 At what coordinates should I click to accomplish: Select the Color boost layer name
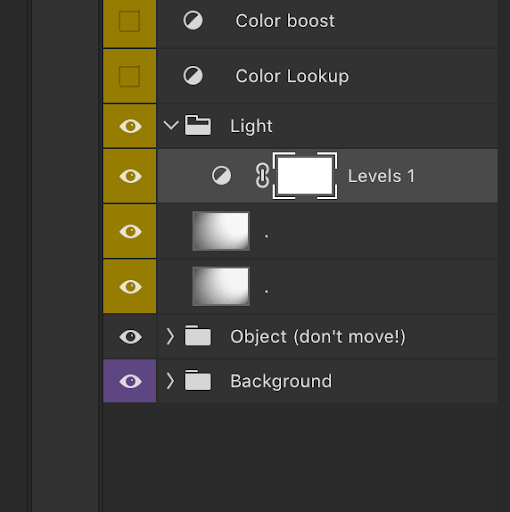(285, 21)
